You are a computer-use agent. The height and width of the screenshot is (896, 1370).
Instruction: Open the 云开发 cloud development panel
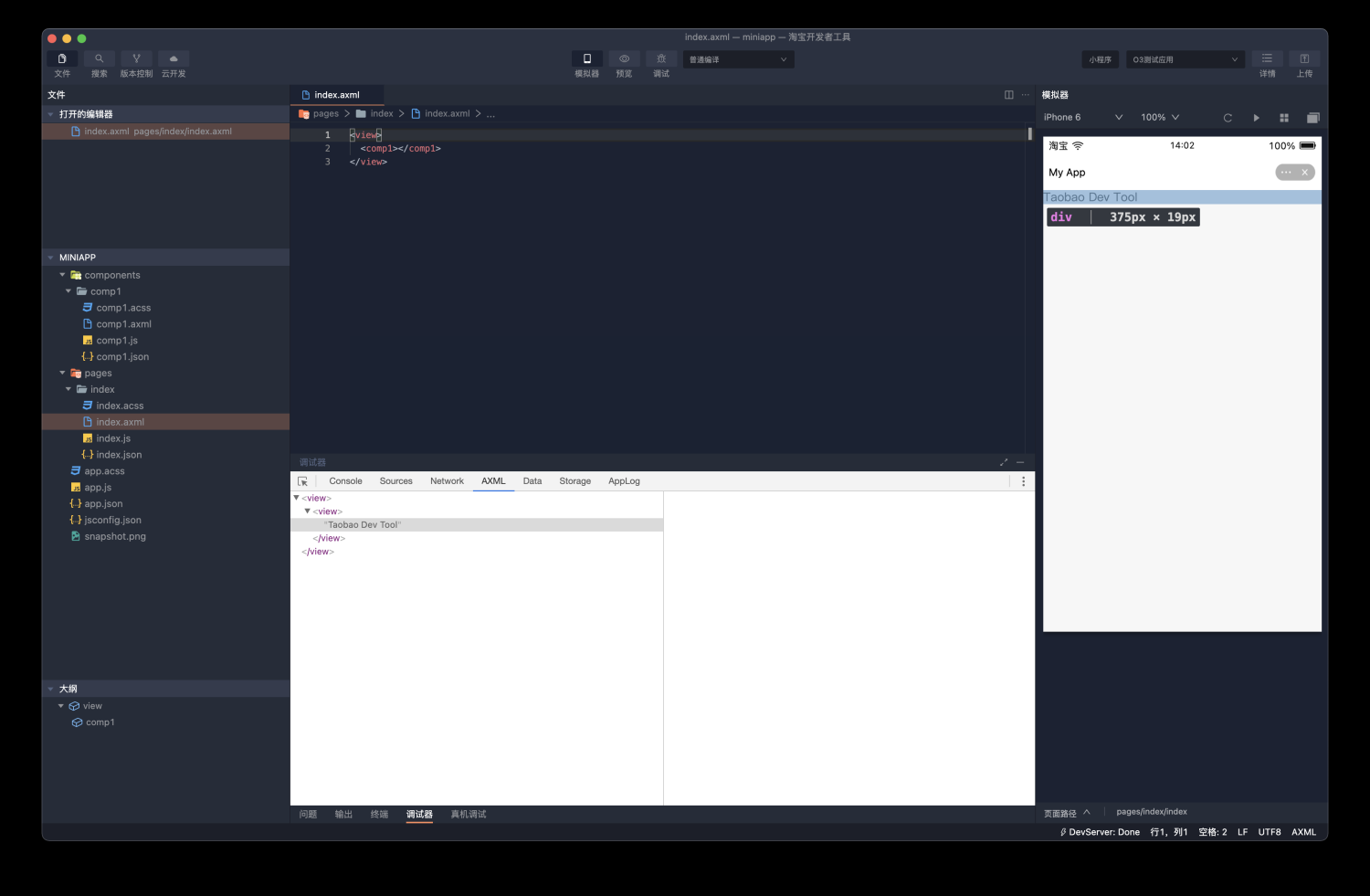click(x=174, y=58)
